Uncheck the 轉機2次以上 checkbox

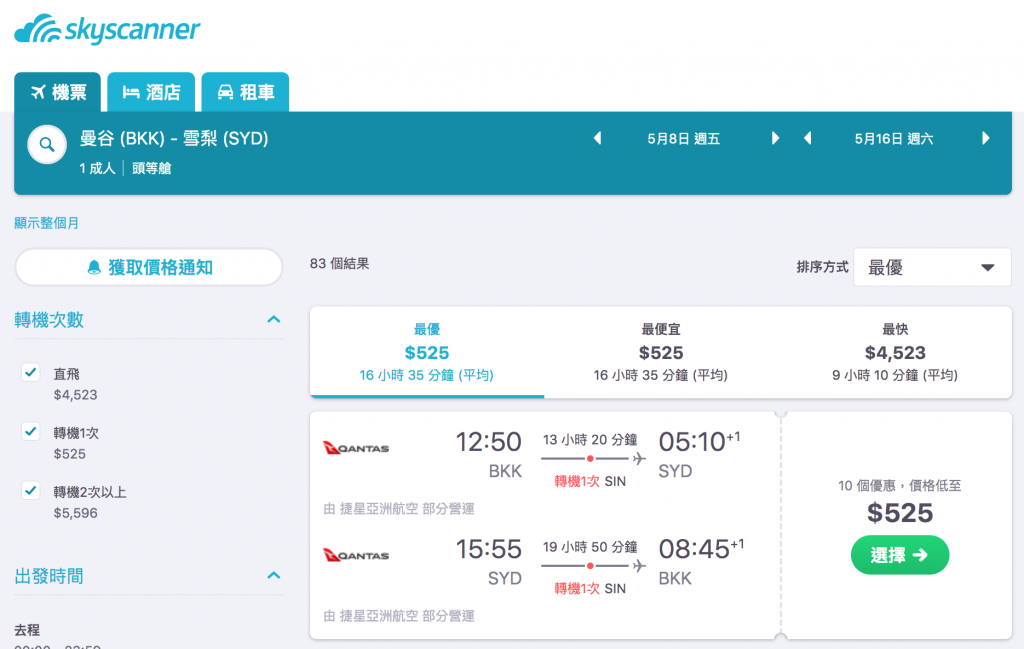(x=31, y=490)
